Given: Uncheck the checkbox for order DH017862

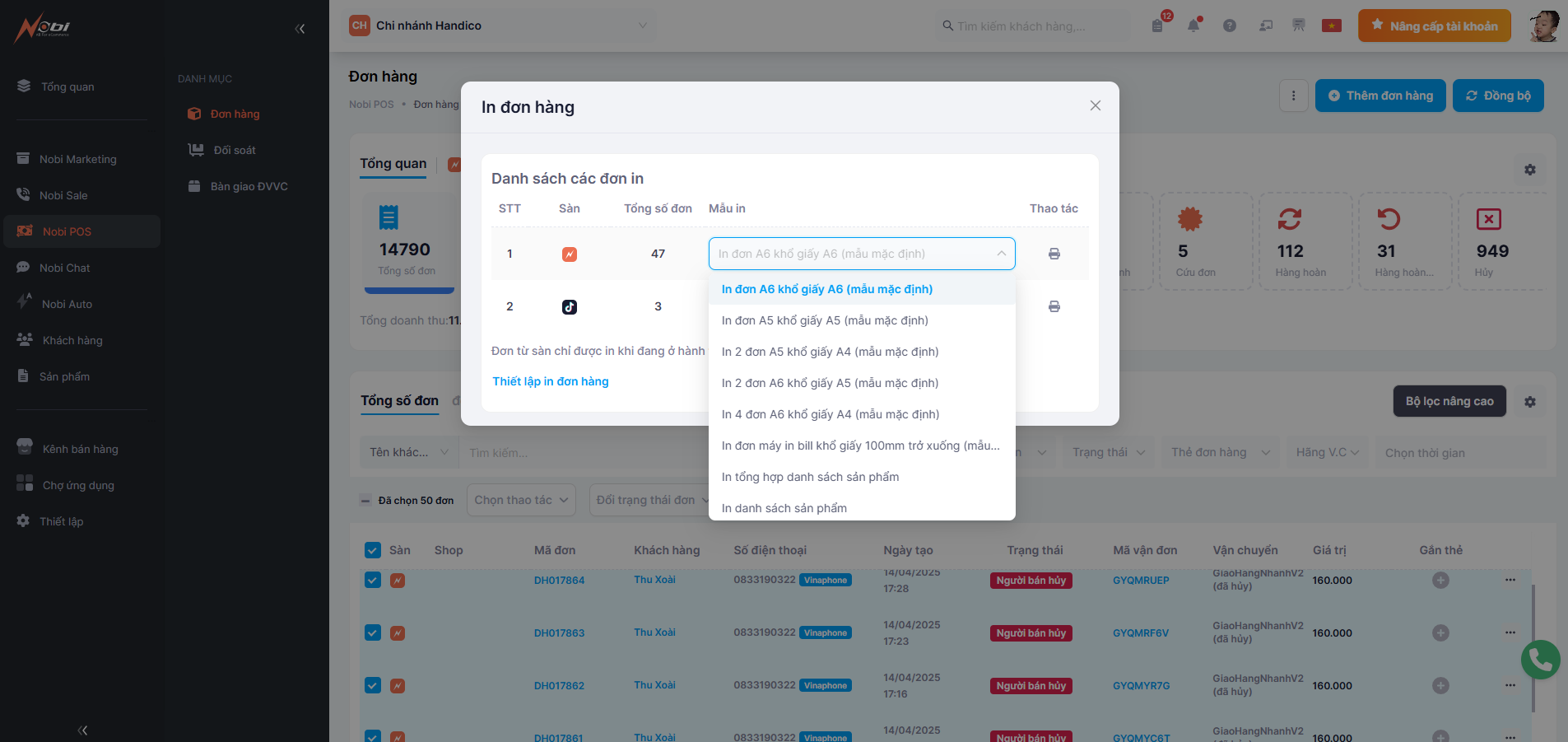Looking at the screenshot, I should pos(373,686).
